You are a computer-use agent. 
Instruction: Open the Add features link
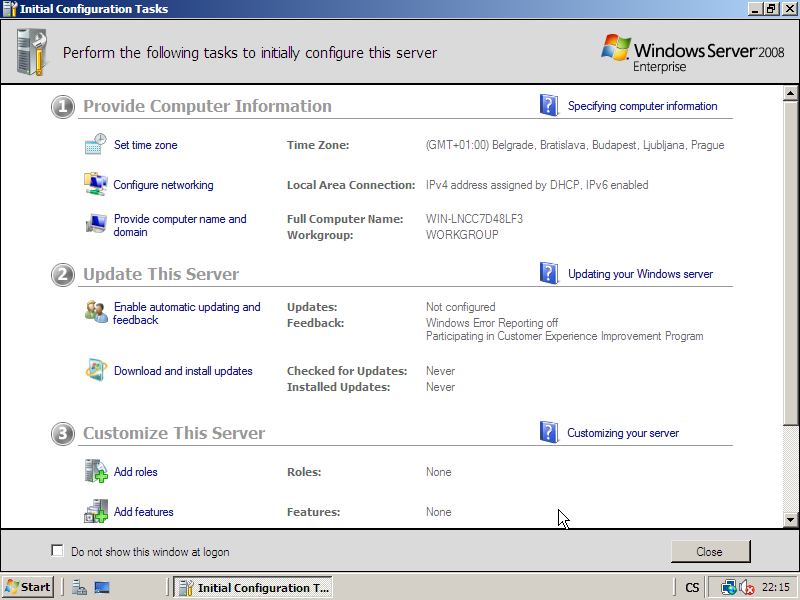point(143,512)
